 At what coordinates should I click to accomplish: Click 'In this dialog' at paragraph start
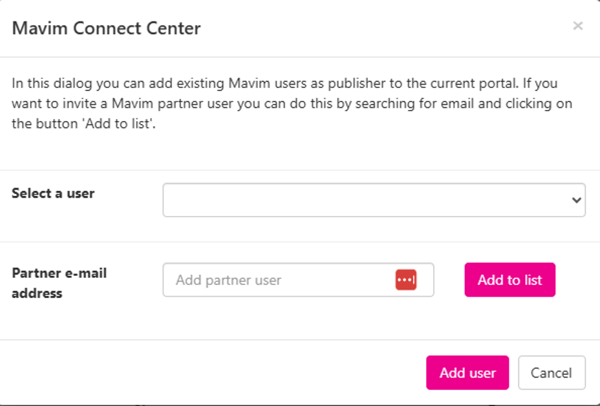pos(52,83)
